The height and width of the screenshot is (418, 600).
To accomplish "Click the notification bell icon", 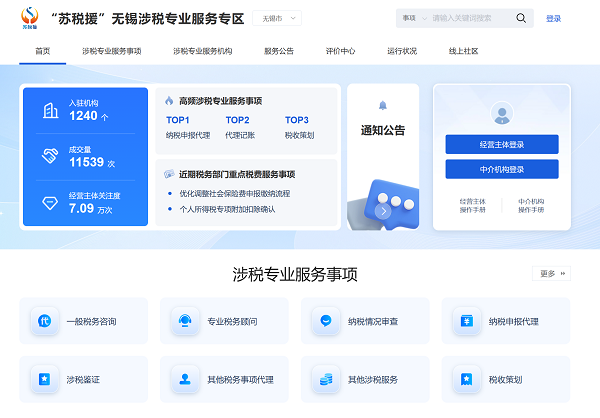I will click(382, 105).
